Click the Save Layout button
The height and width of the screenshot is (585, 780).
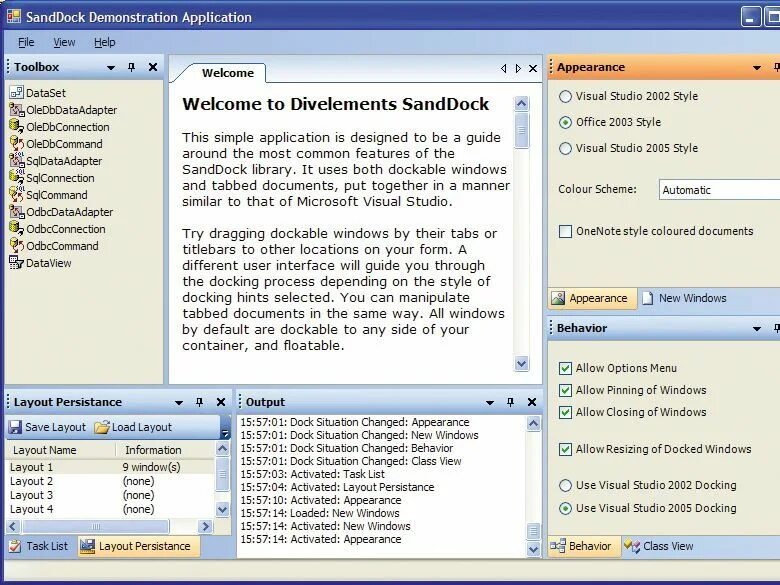48,427
